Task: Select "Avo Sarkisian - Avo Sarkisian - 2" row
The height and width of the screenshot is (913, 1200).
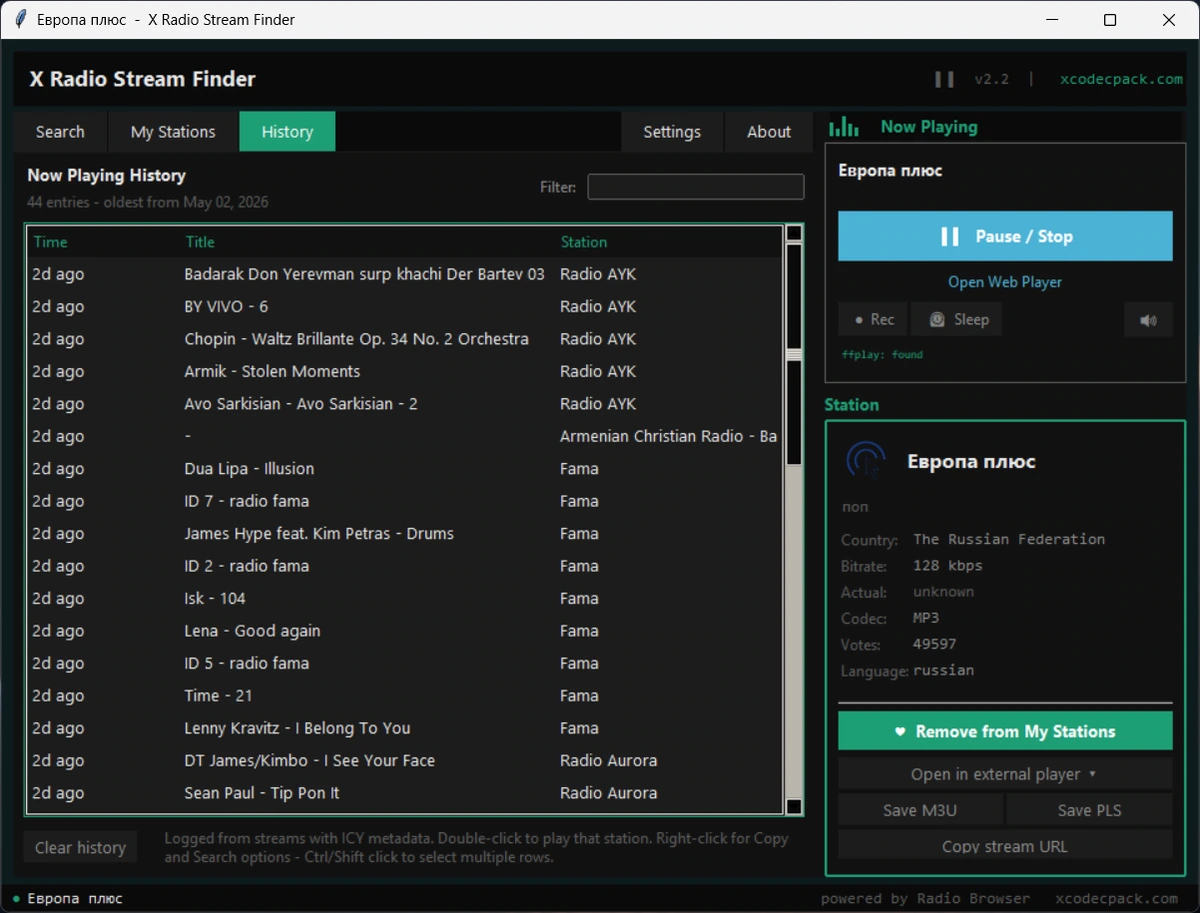Action: tap(405, 404)
